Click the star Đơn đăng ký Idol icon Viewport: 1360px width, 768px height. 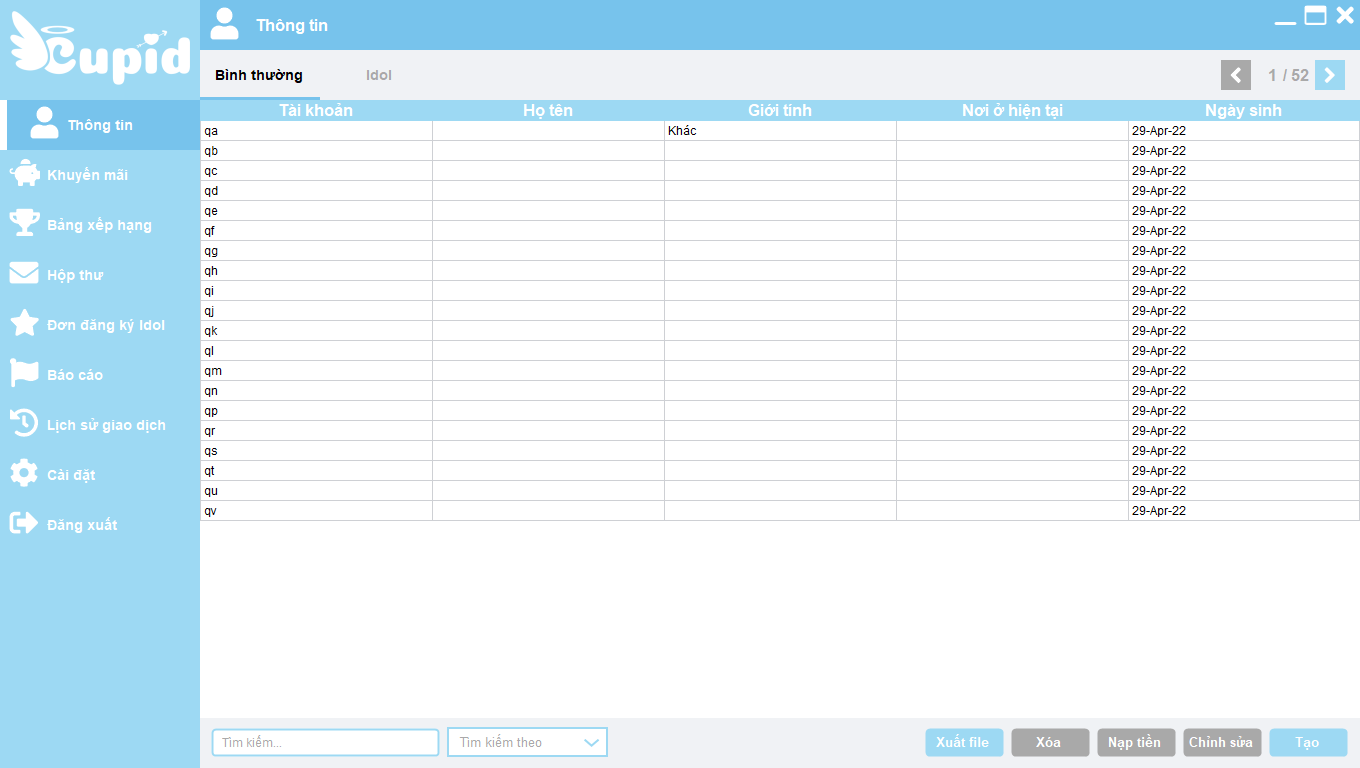click(24, 324)
